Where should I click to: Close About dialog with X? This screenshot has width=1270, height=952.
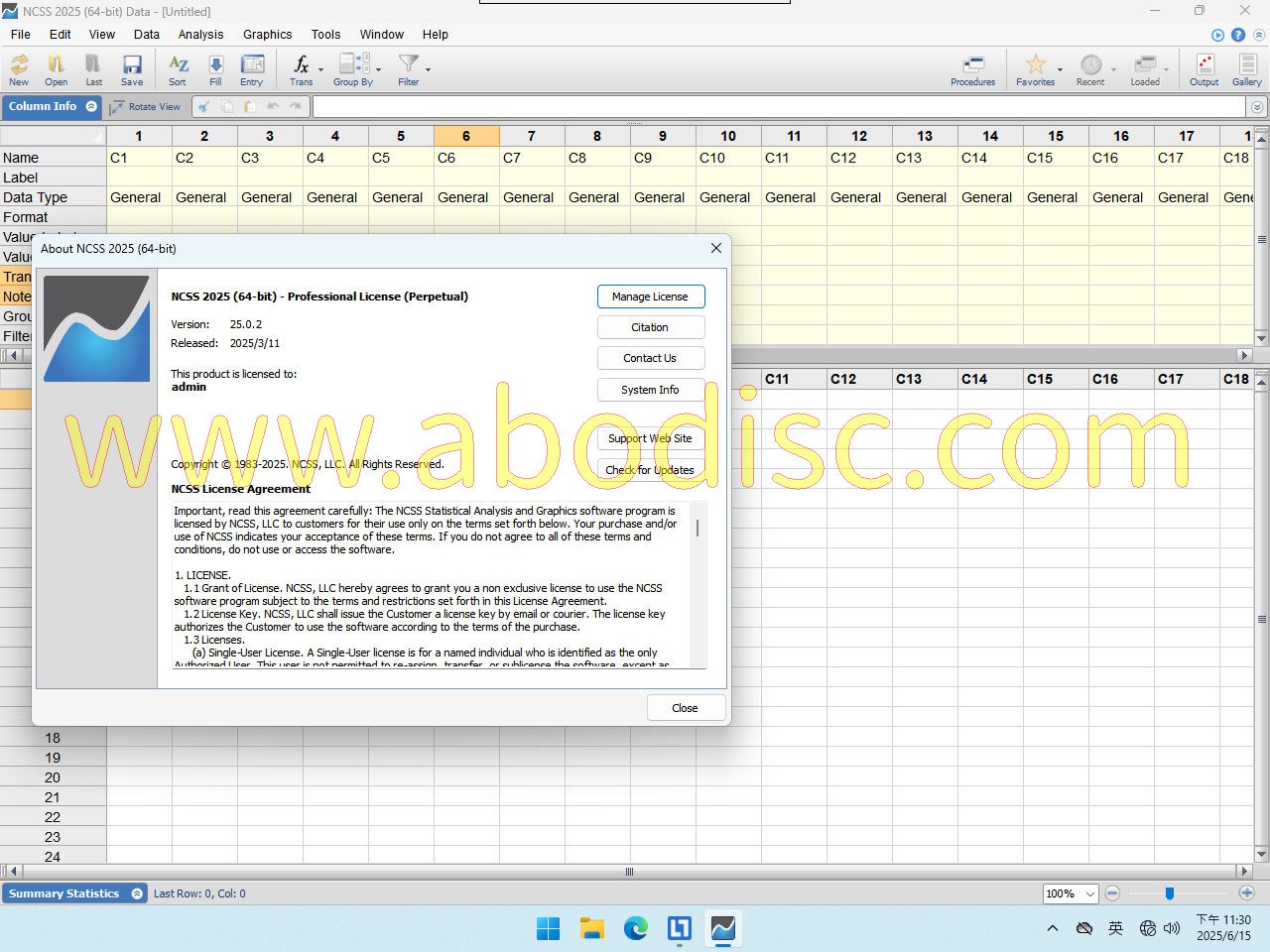coord(716,248)
